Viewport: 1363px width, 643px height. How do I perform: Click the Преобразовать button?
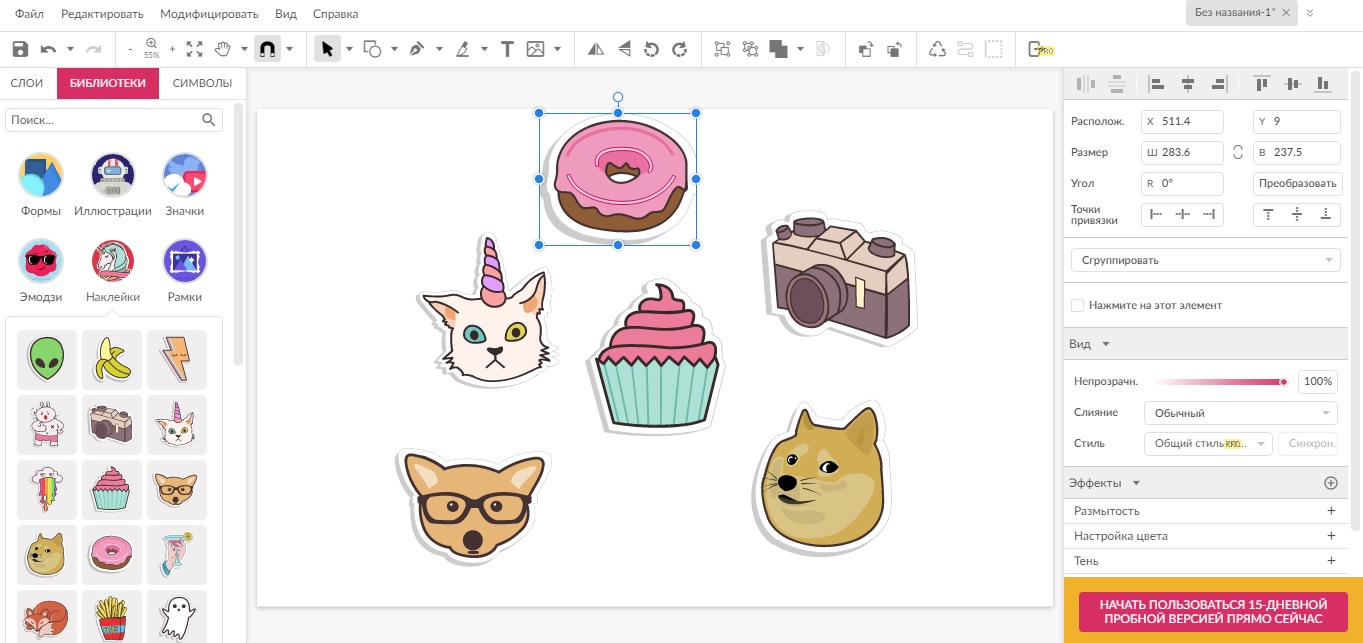point(1297,184)
